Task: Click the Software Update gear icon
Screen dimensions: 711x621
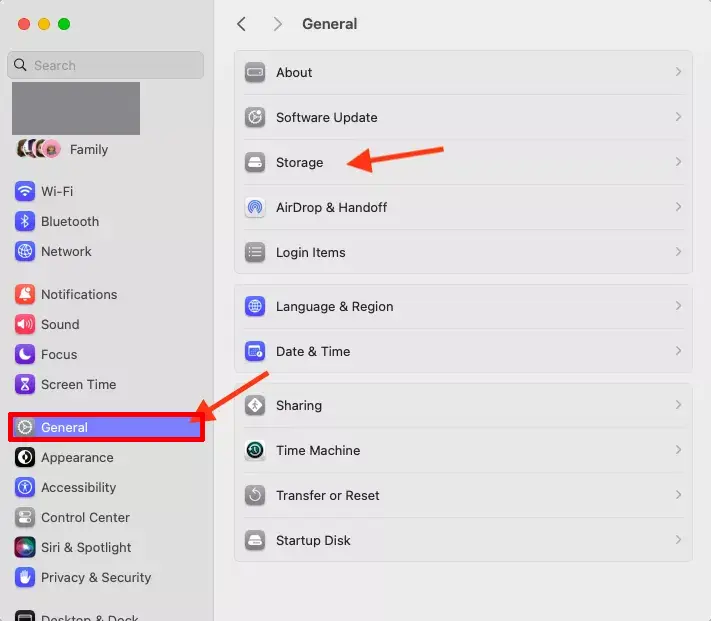Action: point(255,117)
